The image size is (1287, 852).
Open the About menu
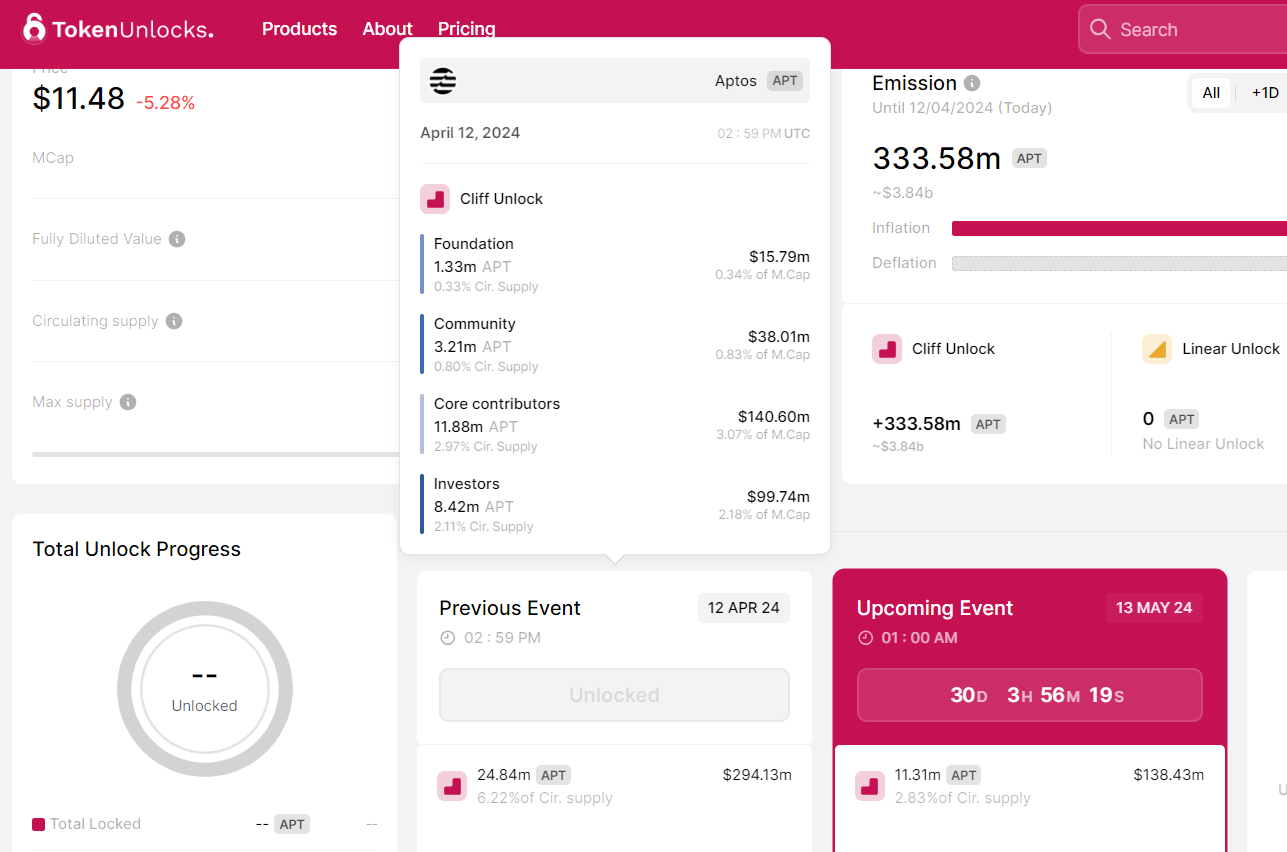point(387,29)
